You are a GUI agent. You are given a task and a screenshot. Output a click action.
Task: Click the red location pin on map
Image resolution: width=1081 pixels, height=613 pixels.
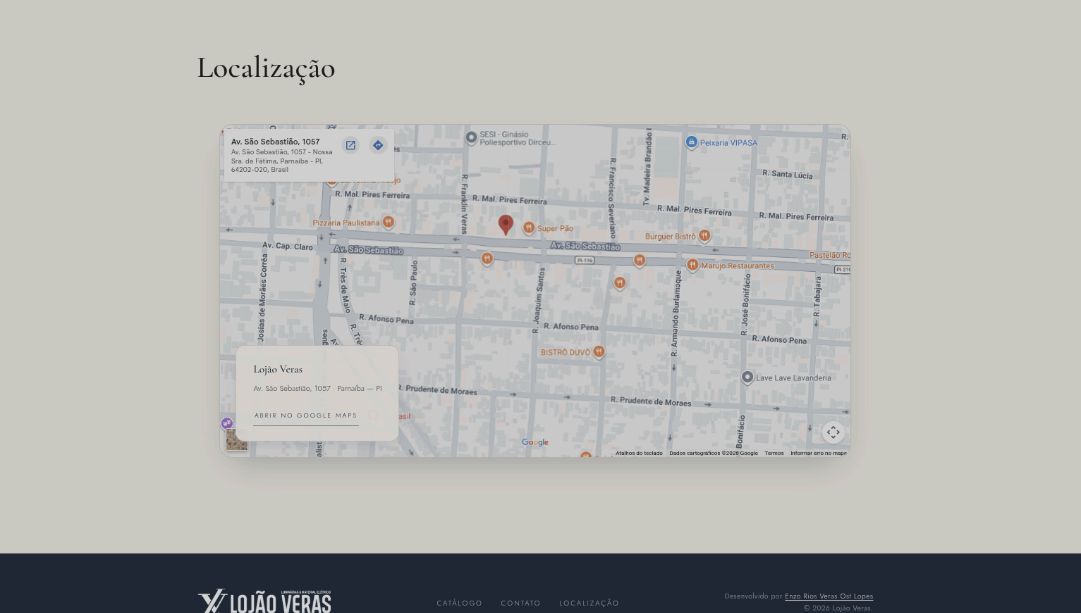click(506, 225)
